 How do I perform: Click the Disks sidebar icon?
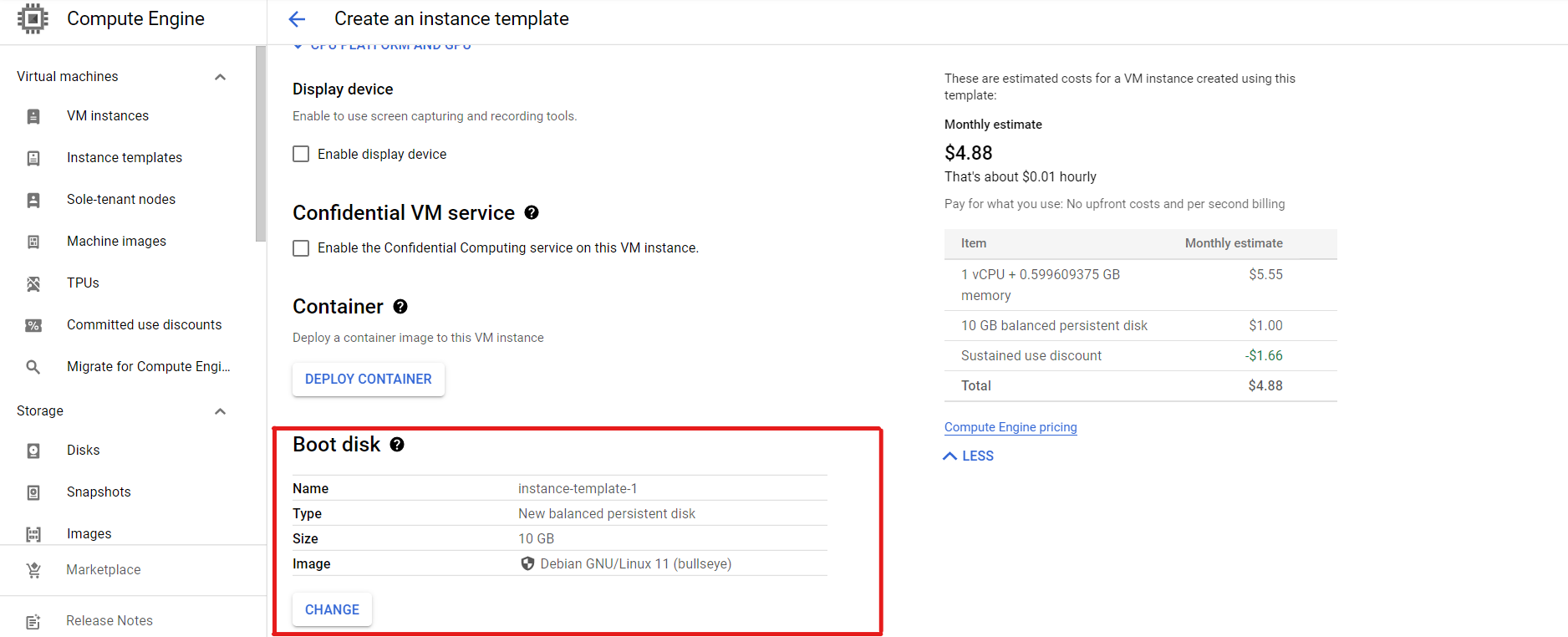(x=33, y=451)
